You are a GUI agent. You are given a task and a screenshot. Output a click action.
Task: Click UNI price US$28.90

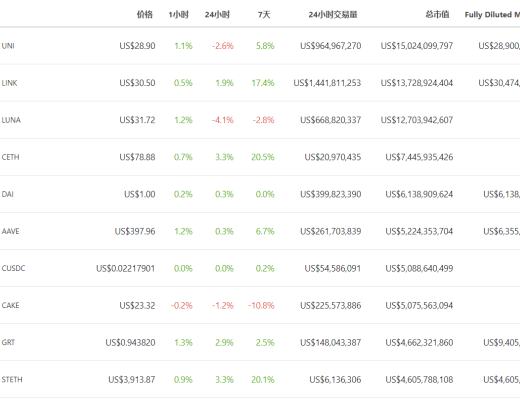pyautogui.click(x=137, y=46)
